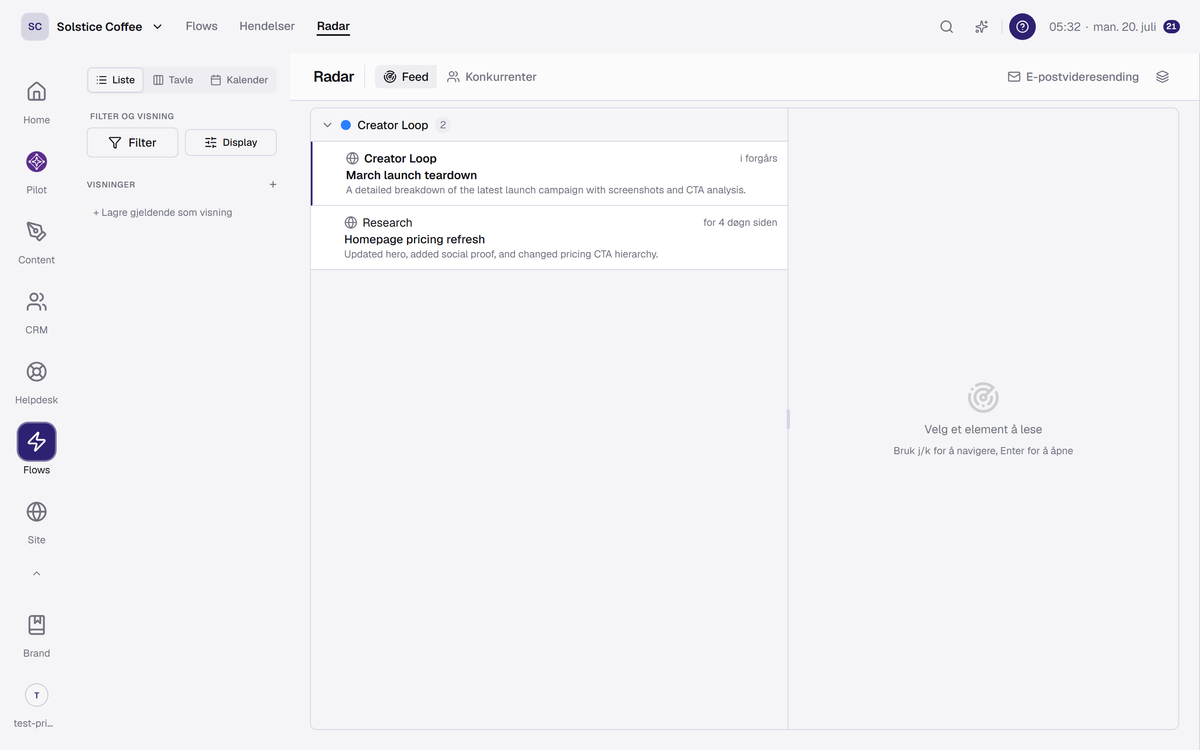The height and width of the screenshot is (750, 1200).
Task: Collapse the Creator Loop group
Action: coord(327,125)
